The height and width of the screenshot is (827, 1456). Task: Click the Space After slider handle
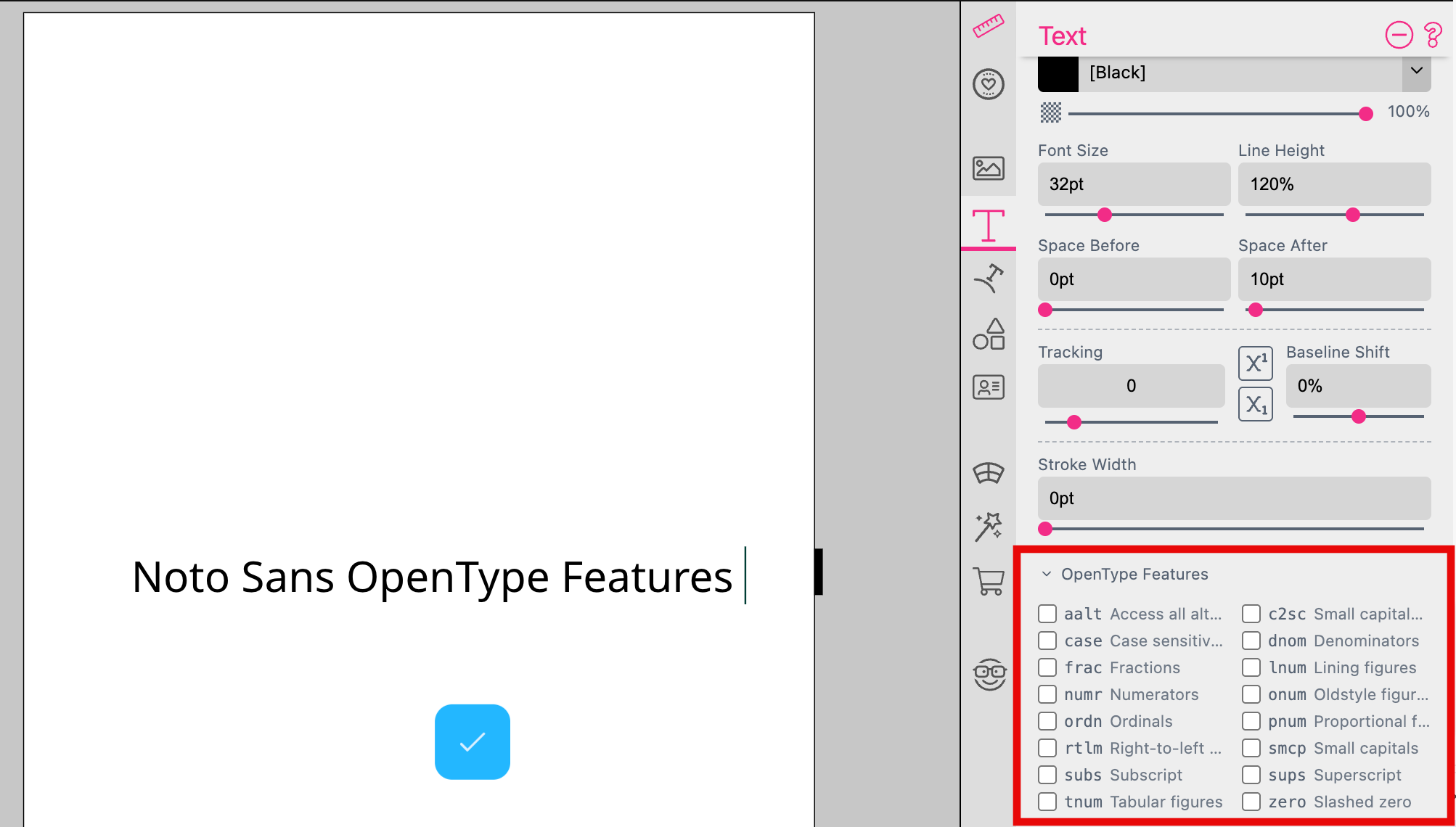click(x=1256, y=310)
